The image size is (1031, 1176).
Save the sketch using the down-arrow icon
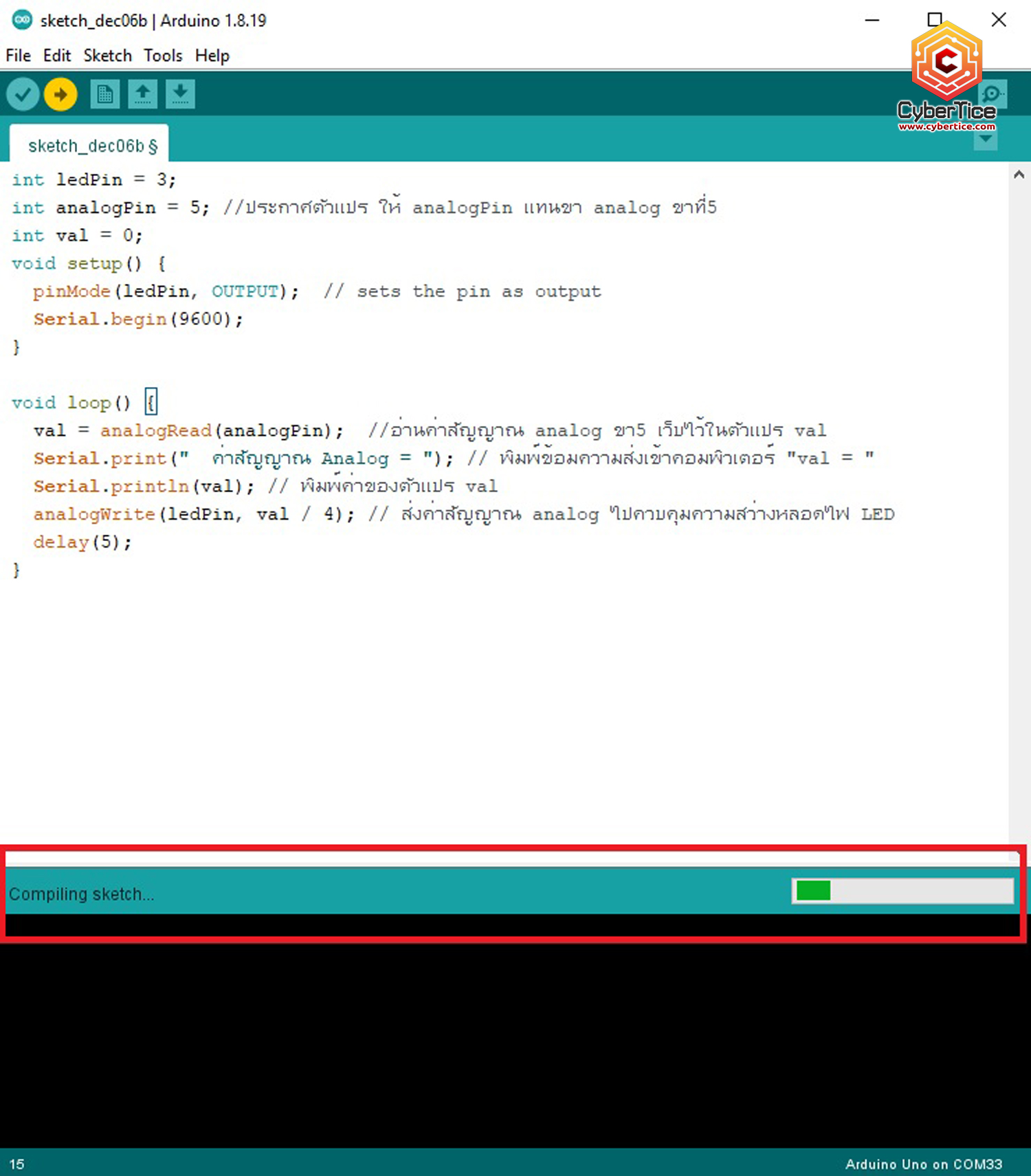180,94
